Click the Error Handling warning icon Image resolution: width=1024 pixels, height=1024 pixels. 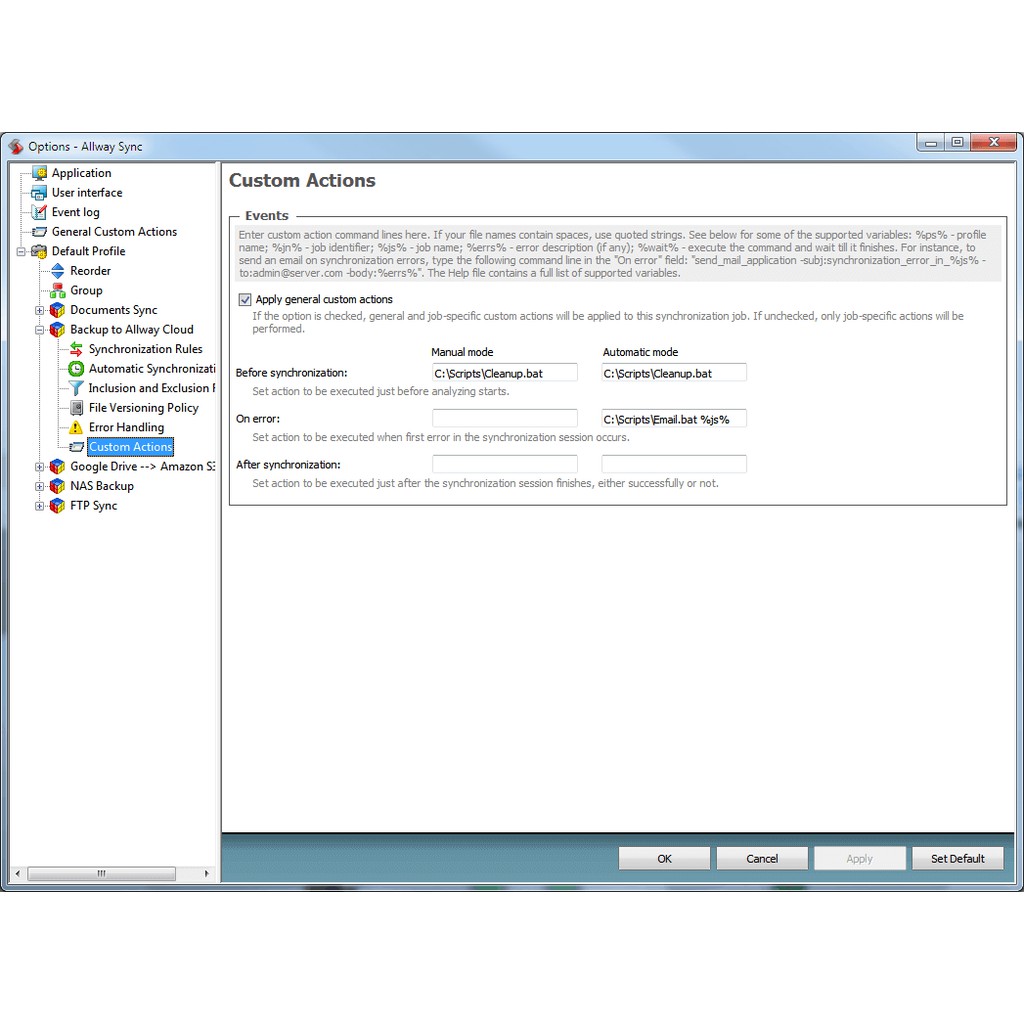click(x=76, y=427)
